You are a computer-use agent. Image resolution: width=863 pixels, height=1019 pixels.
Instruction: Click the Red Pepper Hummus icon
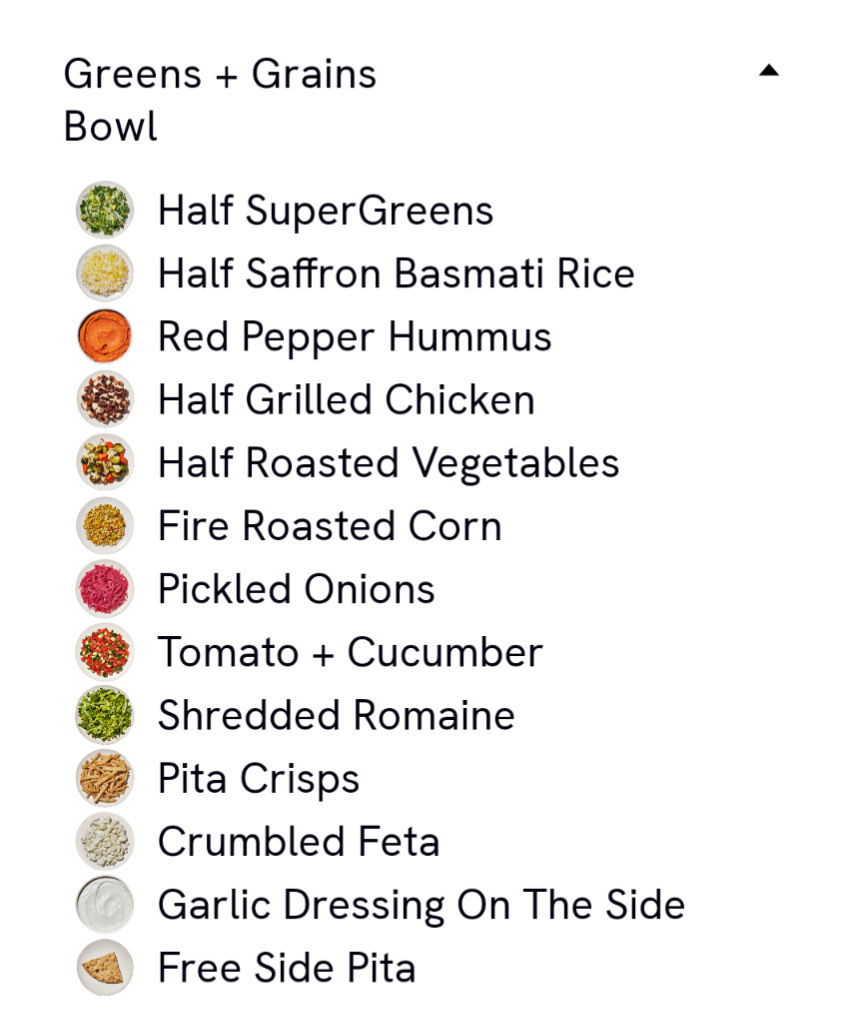(x=105, y=337)
